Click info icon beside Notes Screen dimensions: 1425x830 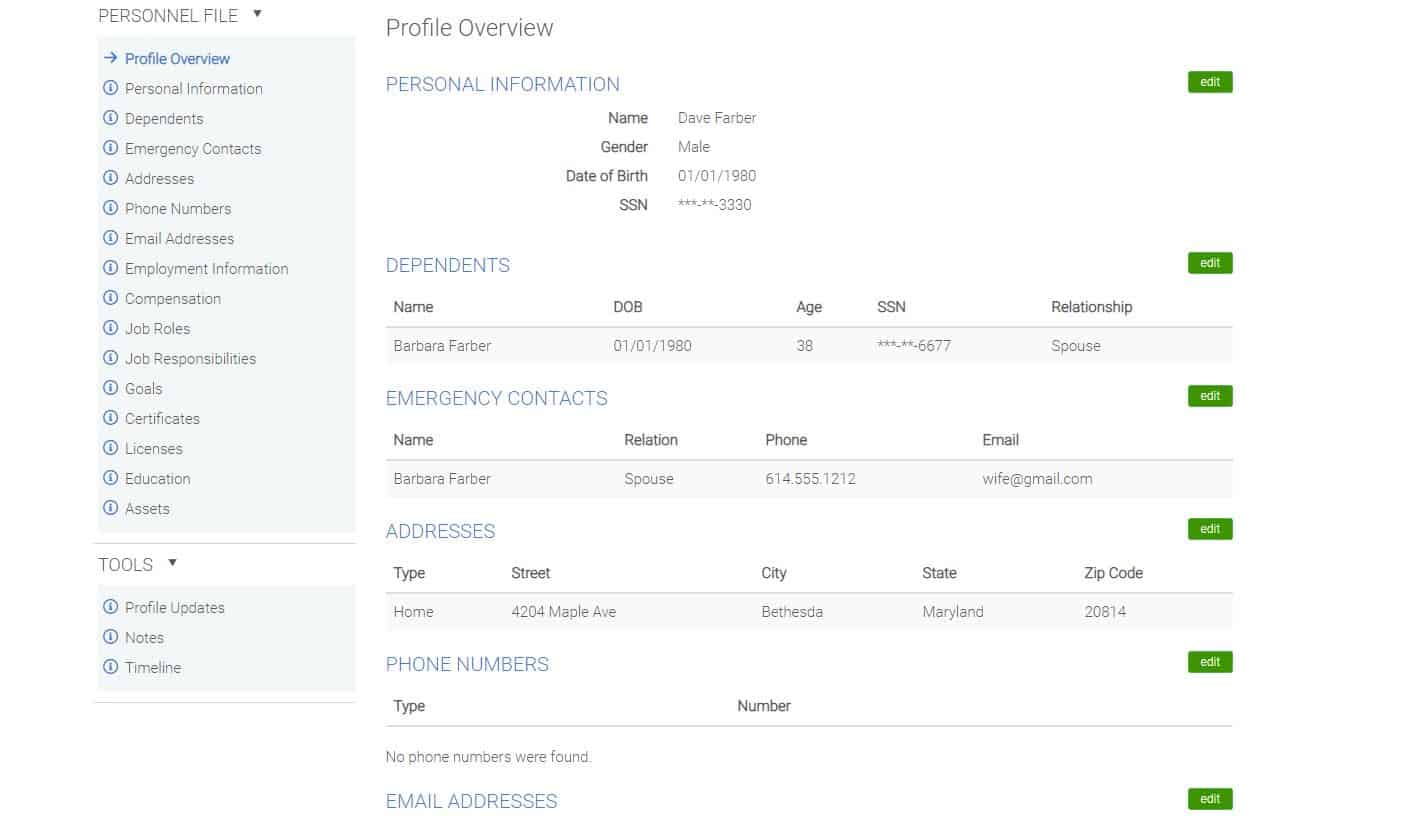(111, 637)
